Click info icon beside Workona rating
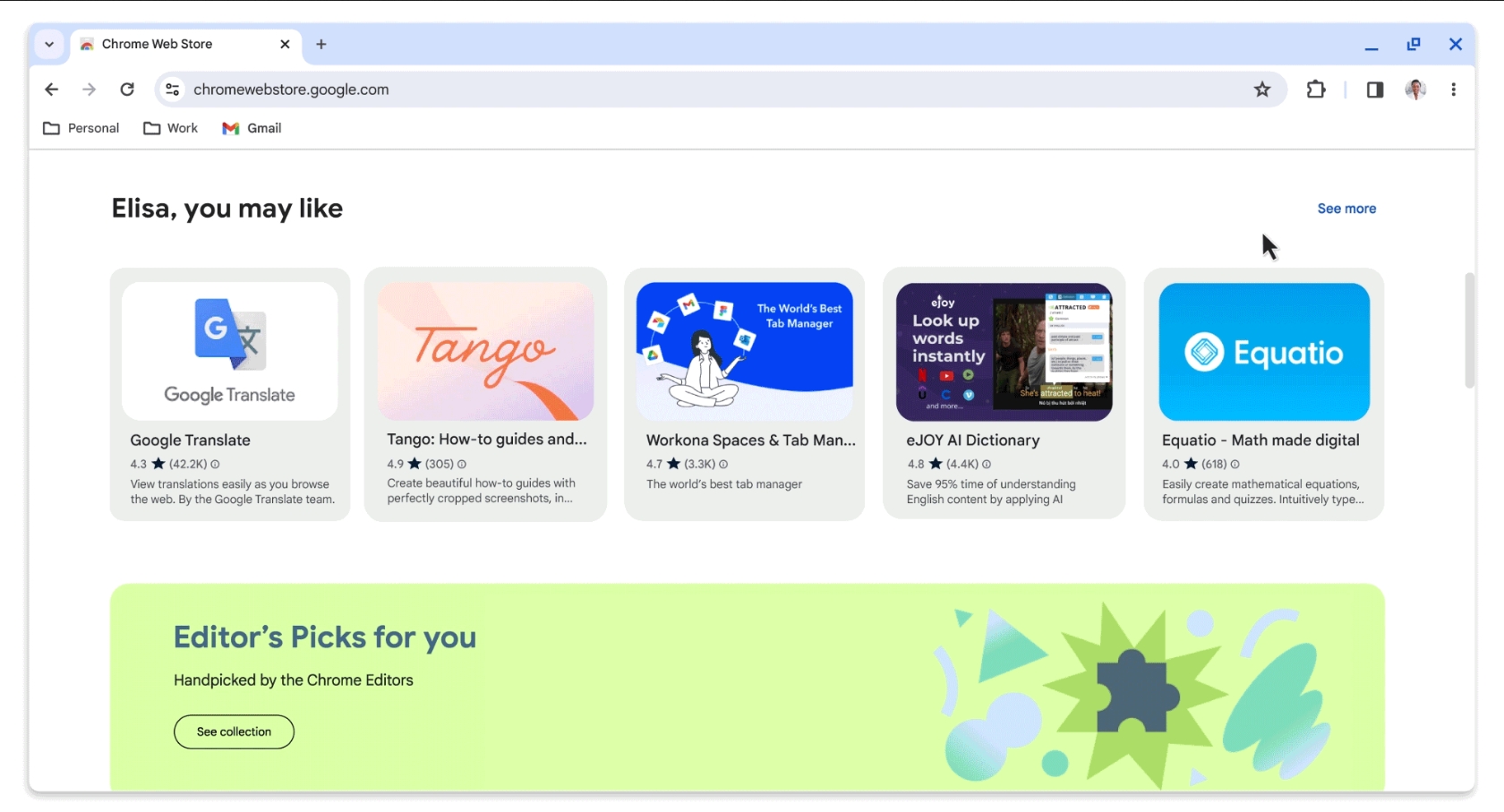1504x812 pixels. [x=723, y=464]
